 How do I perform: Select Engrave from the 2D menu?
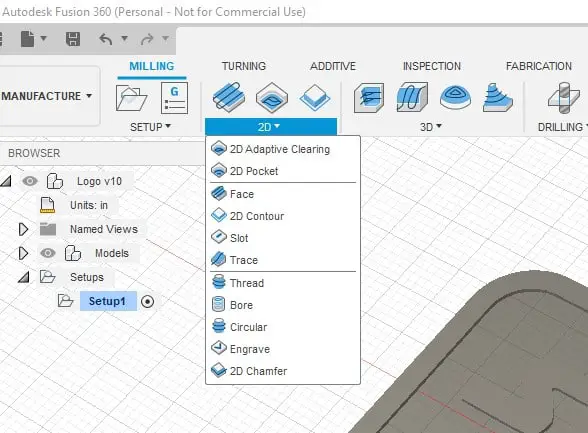tap(283, 349)
